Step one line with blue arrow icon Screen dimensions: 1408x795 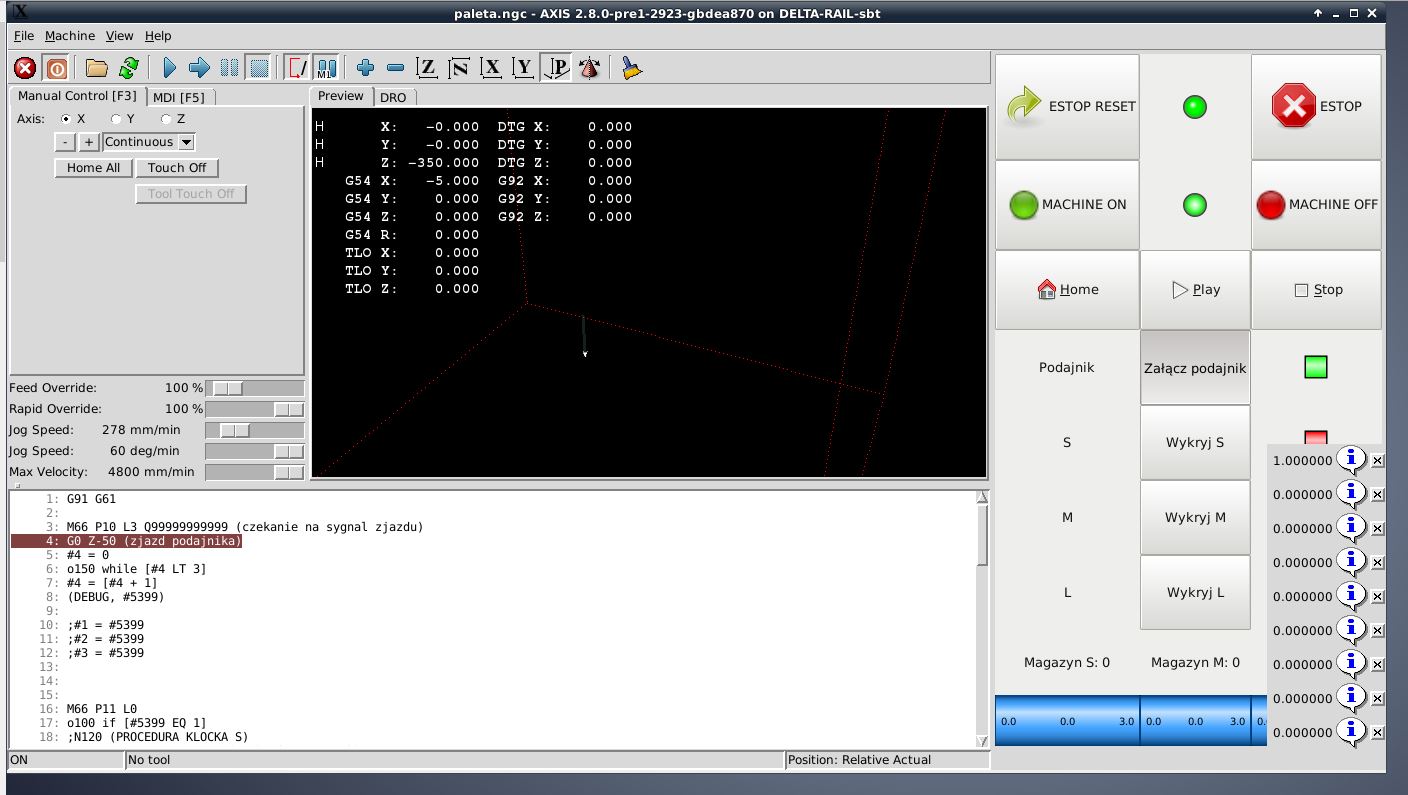[x=199, y=68]
